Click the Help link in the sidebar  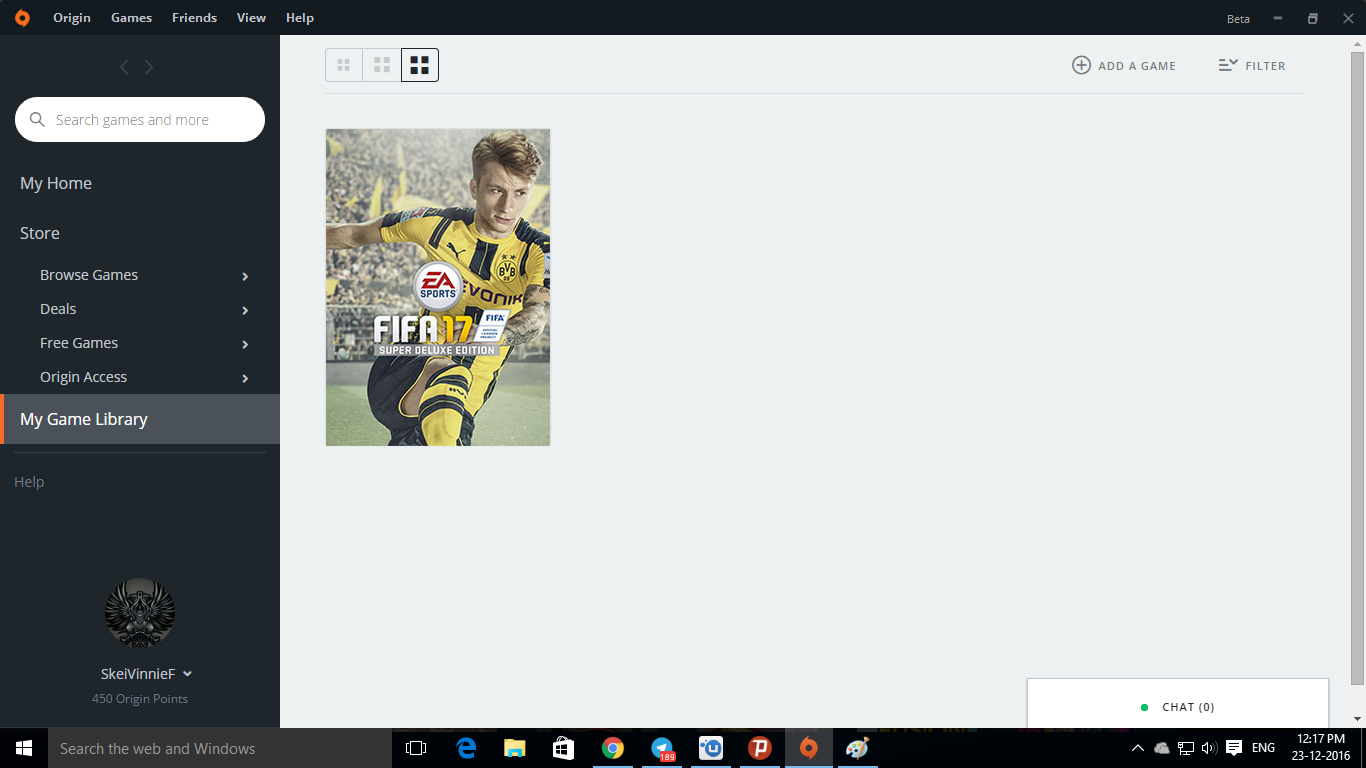29,482
